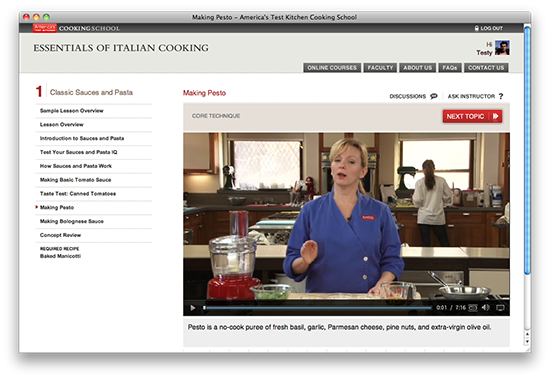Click the video progress bar
This screenshot has height=379, width=550.
(317, 308)
